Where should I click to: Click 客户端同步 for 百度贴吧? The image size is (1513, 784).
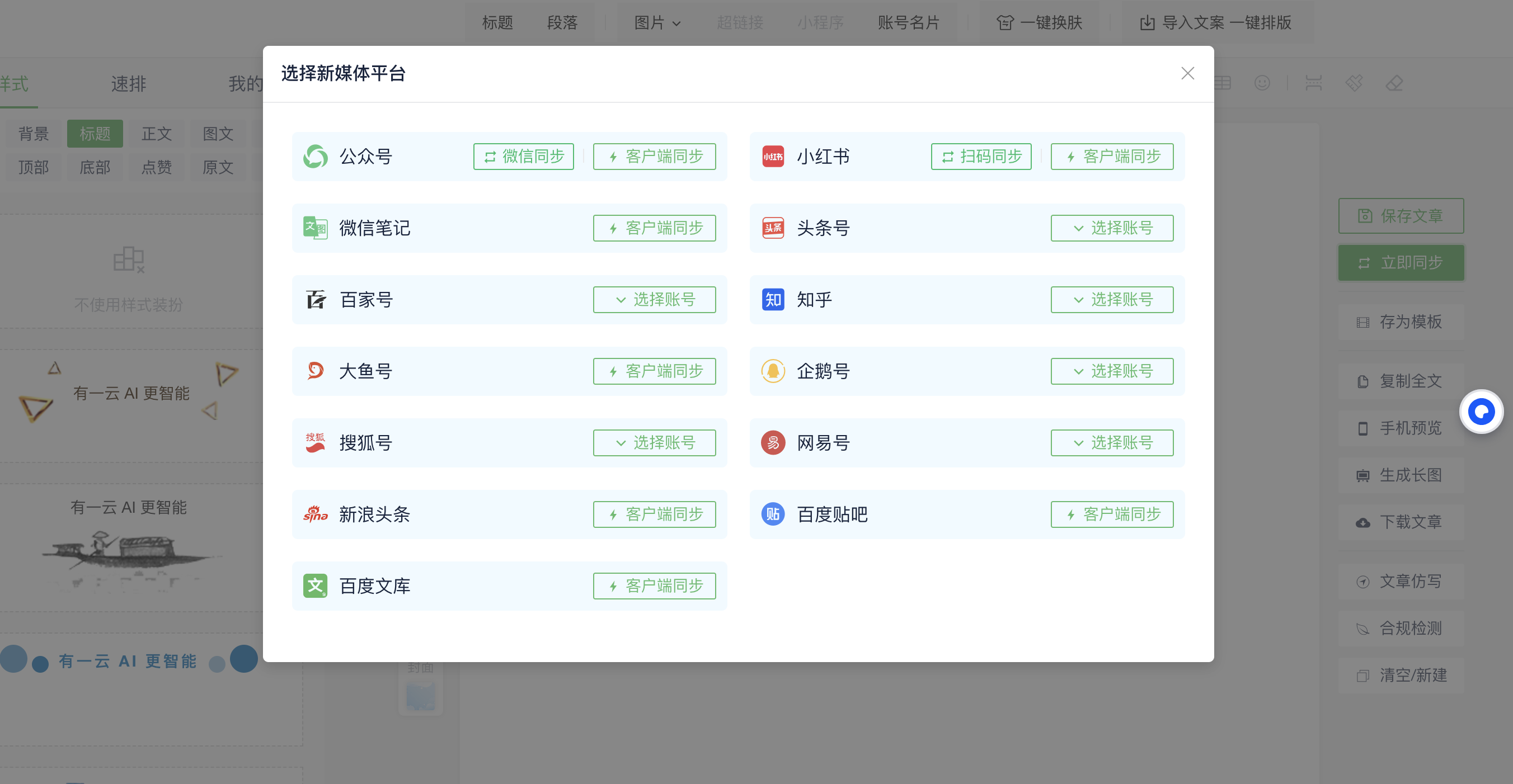(x=1112, y=514)
